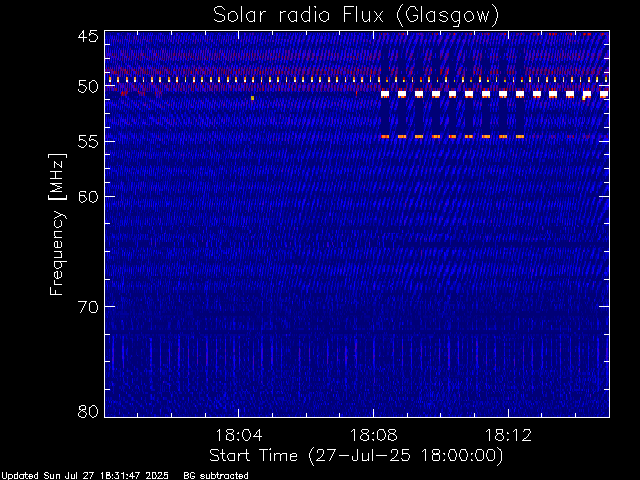Click the 18:12 time tick label
This screenshot has height=480, width=640.
[508, 435]
